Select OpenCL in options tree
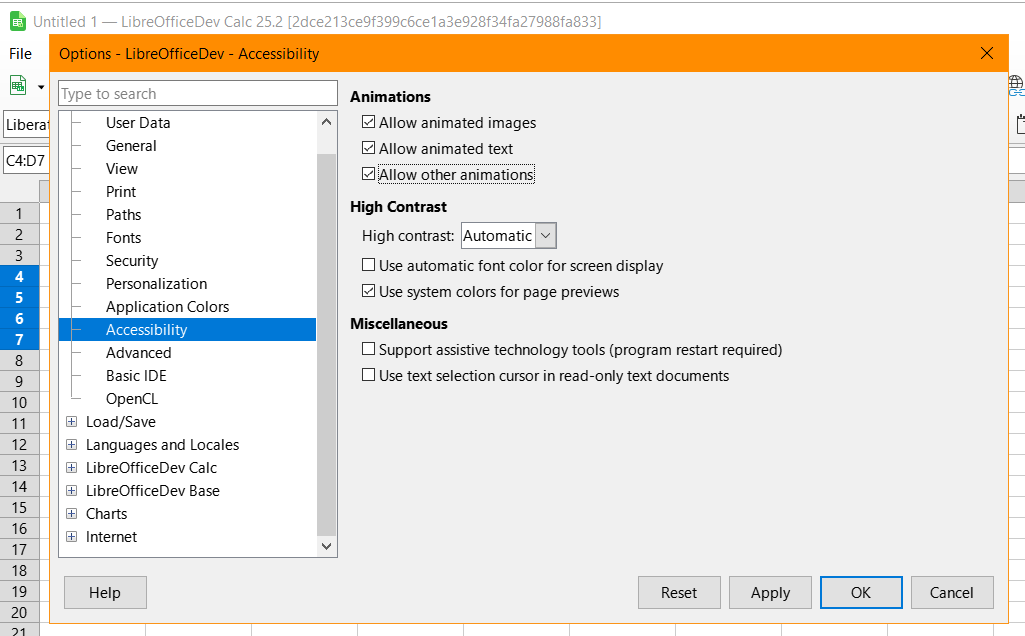The width and height of the screenshot is (1025, 636). coord(132,399)
